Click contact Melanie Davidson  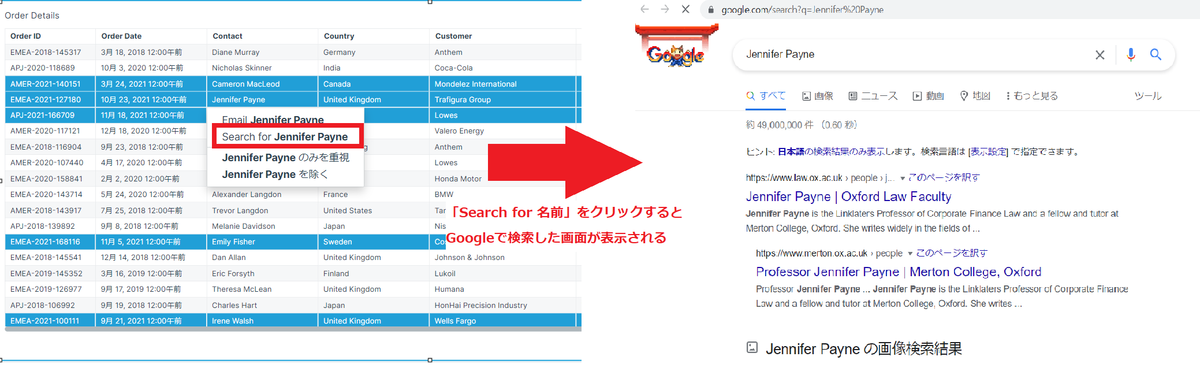(243, 226)
